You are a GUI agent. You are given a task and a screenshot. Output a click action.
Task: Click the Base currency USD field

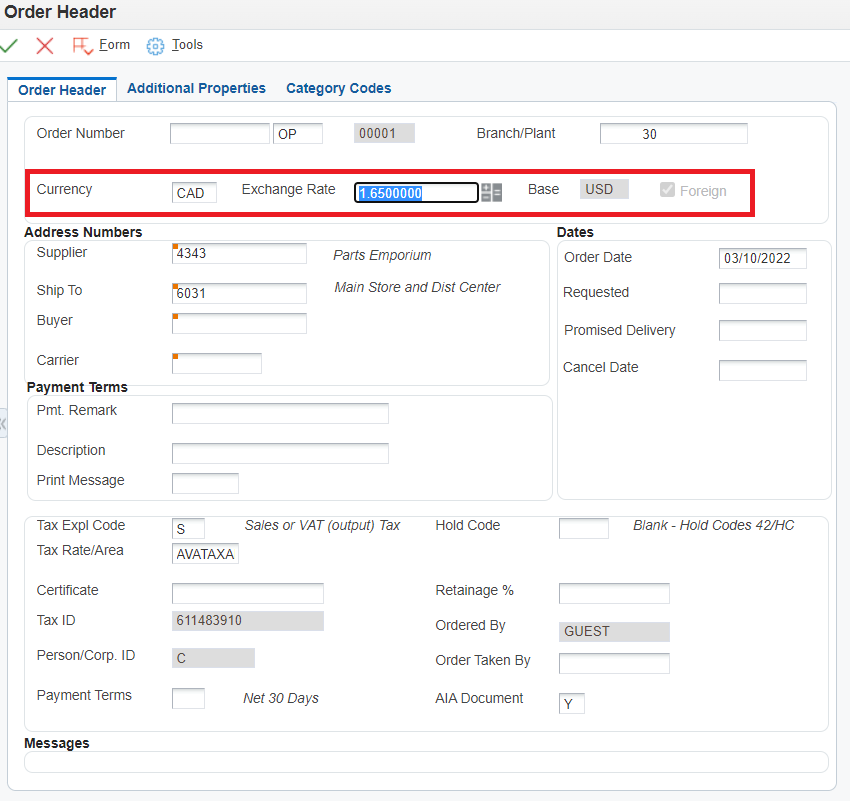click(604, 189)
